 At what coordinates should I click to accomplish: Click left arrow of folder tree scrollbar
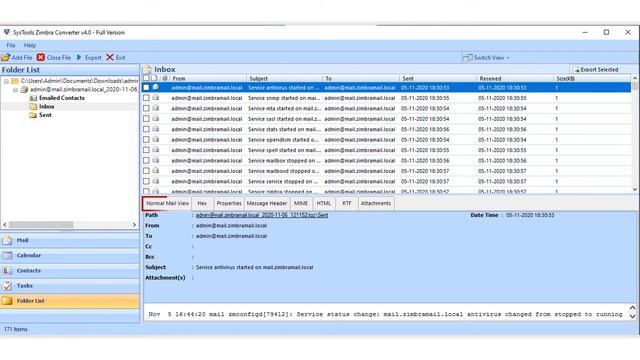pyautogui.click(x=5, y=224)
